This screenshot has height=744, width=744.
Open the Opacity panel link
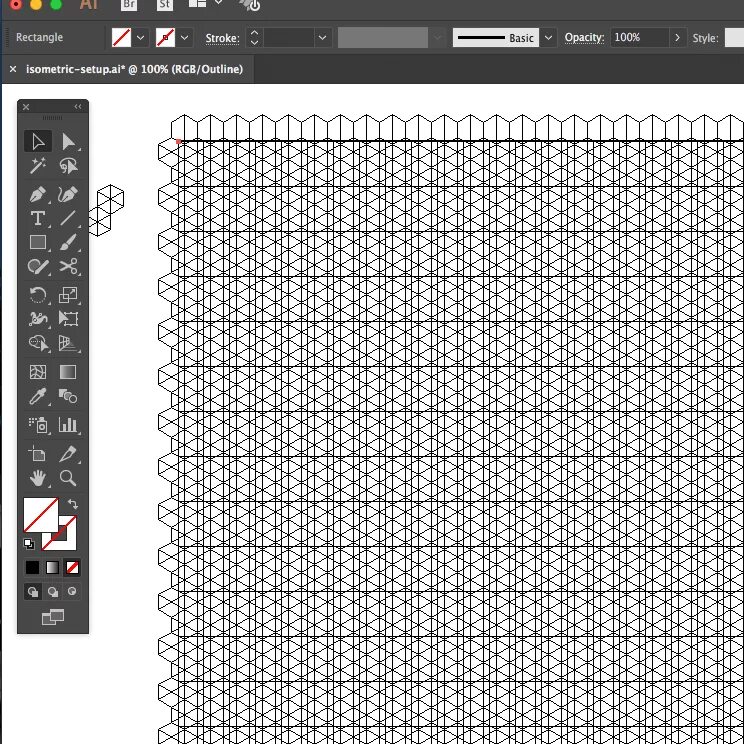(584, 38)
